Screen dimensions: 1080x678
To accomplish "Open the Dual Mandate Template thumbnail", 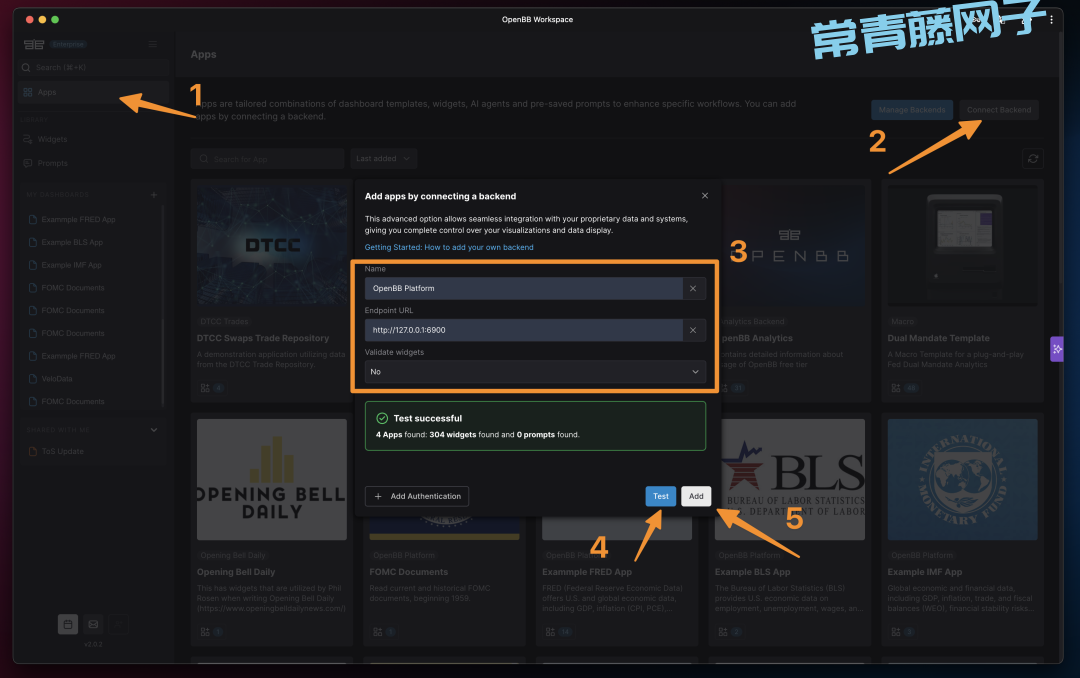I will [962, 245].
